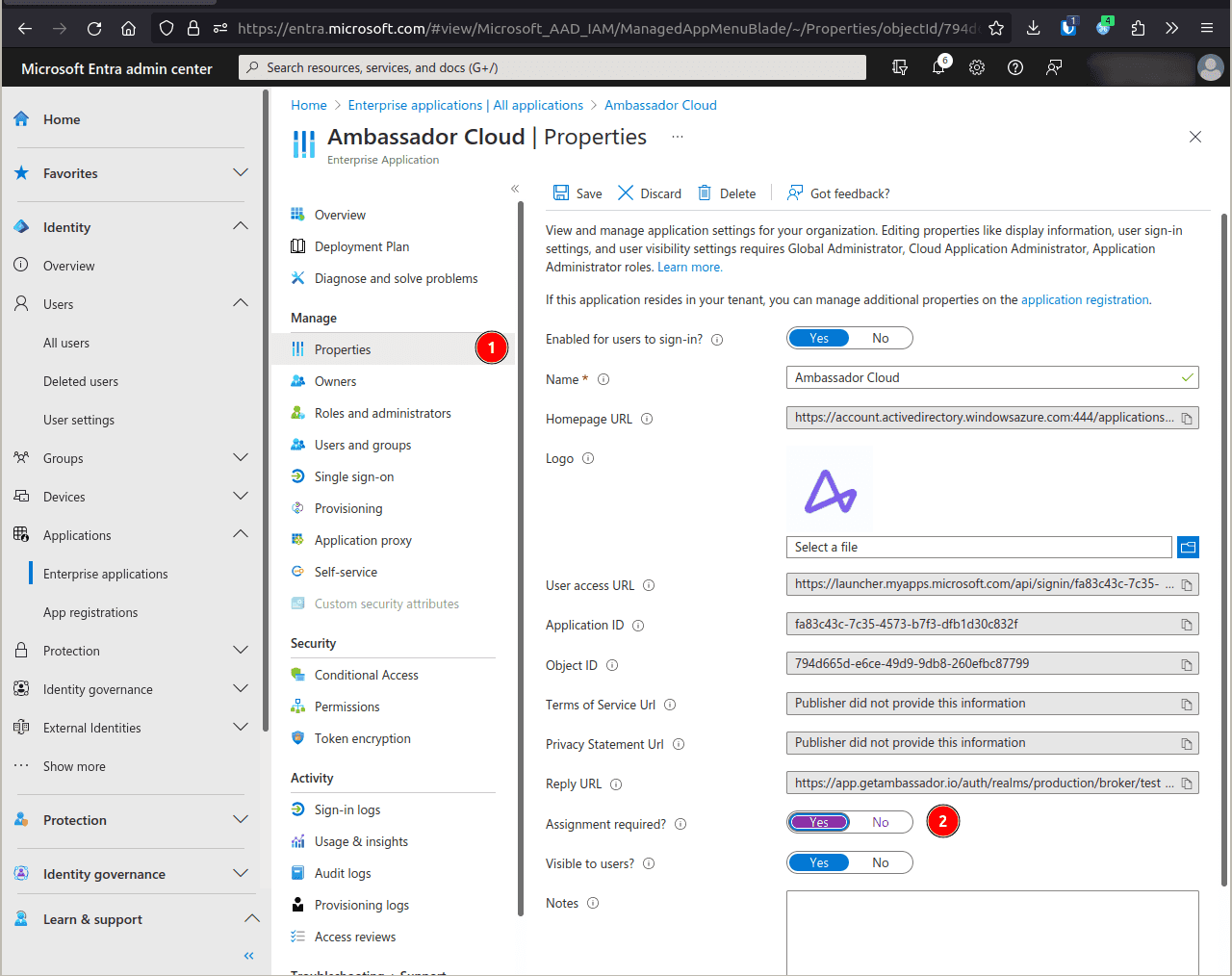This screenshot has width=1232, height=976.
Task: Open the browser extensions puzzle icon
Action: click(x=1138, y=28)
